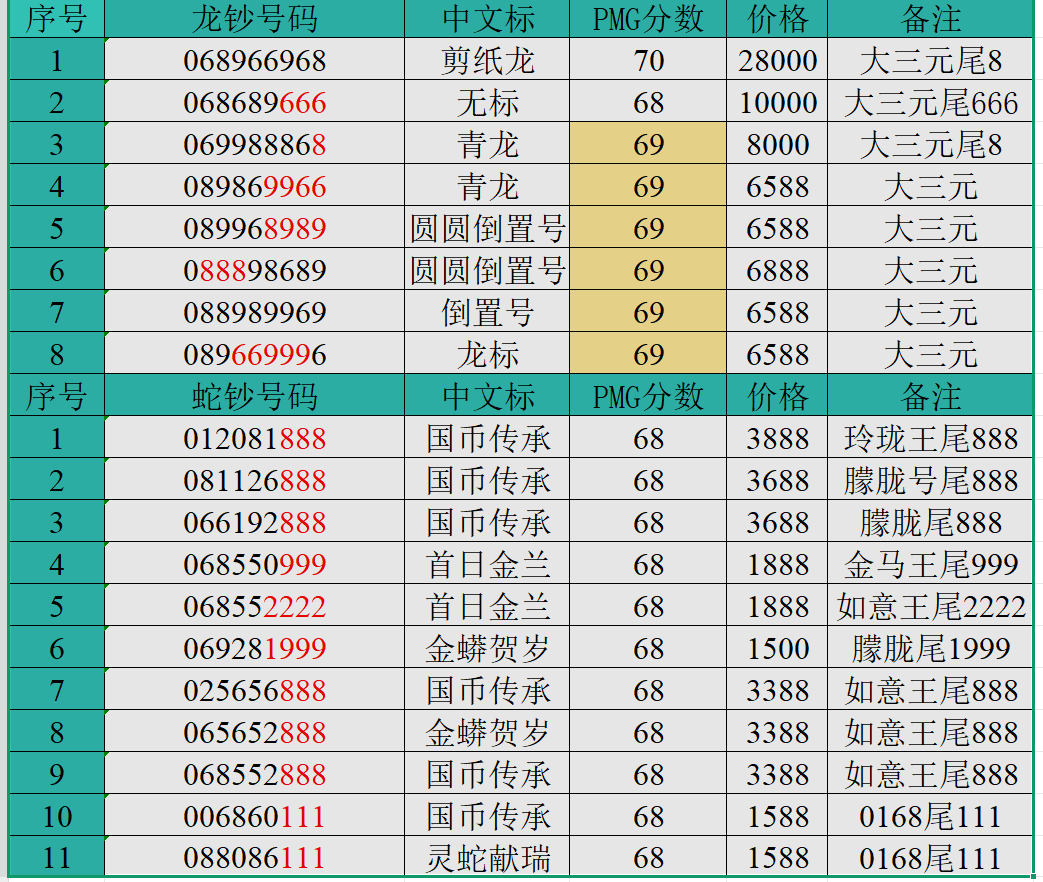Click snake note serial 012081888 cell

[254, 439]
